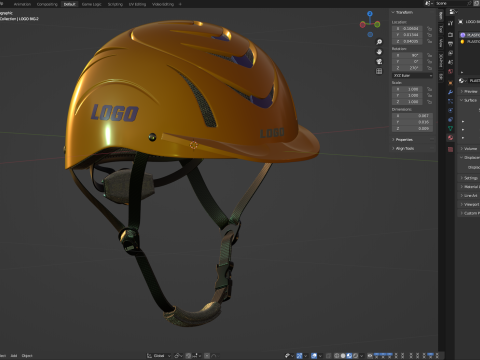This screenshot has height=360, width=480.
Task: Lock the Scale X axis
Action: click(x=429, y=89)
